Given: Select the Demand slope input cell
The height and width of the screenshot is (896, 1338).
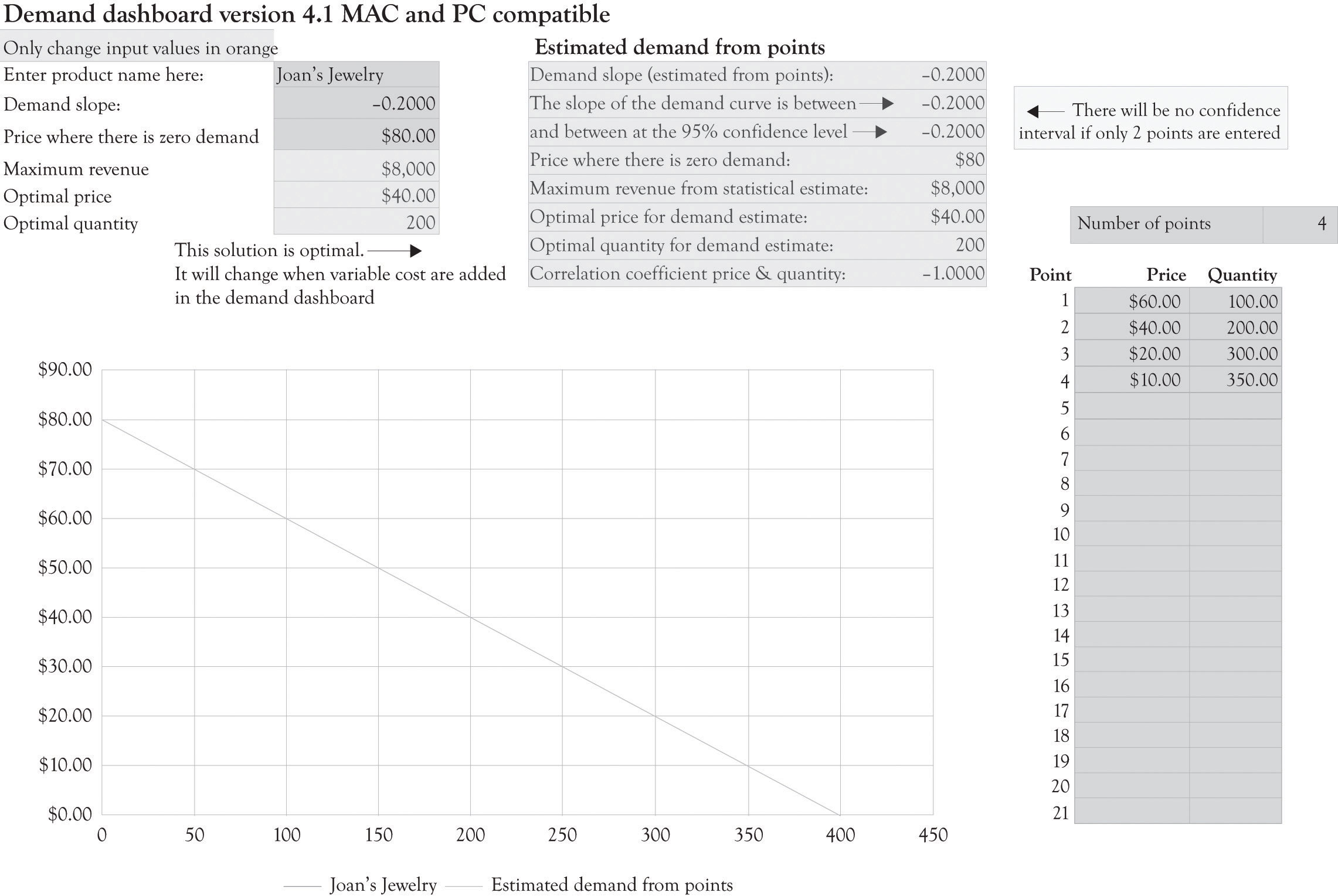Looking at the screenshot, I should tap(356, 104).
